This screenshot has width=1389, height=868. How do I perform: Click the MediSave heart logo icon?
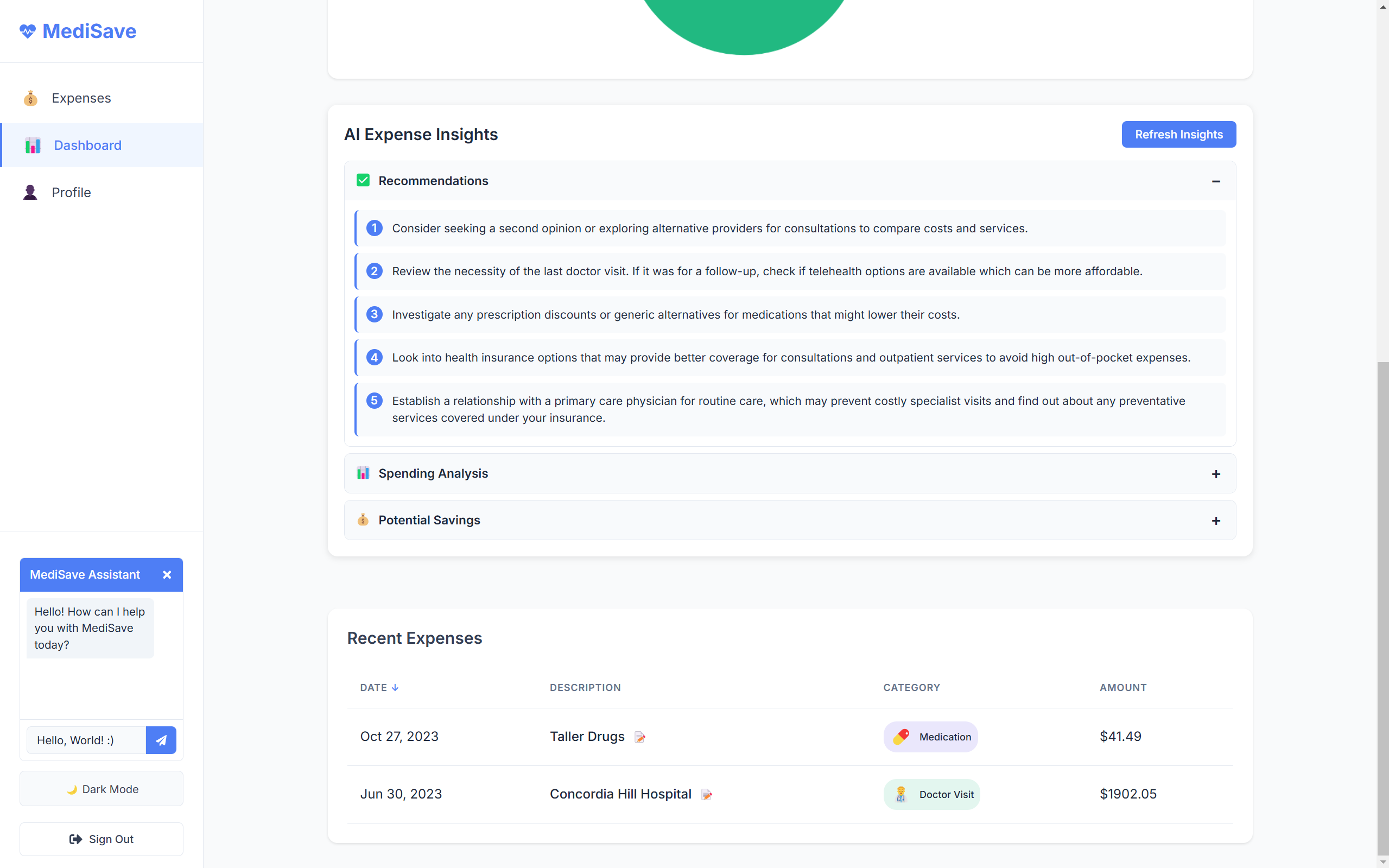pyautogui.click(x=28, y=31)
